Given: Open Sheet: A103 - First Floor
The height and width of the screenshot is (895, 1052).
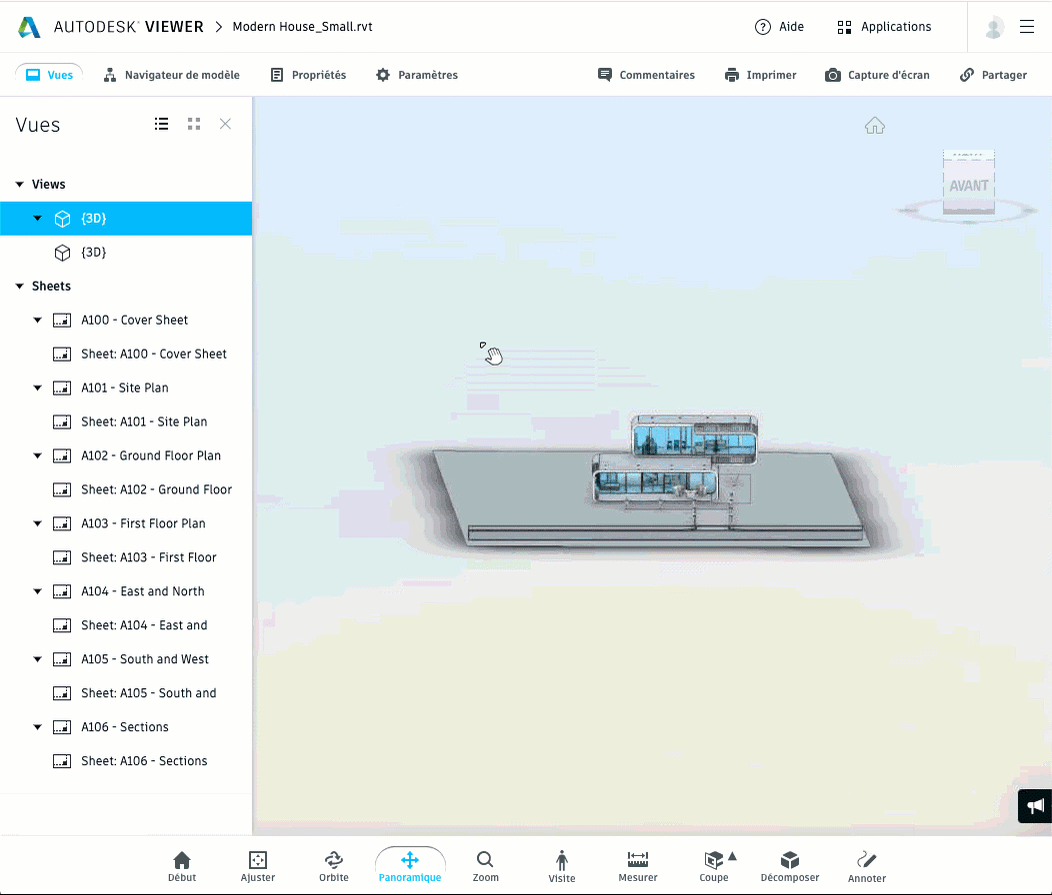Looking at the screenshot, I should click(126, 558).
